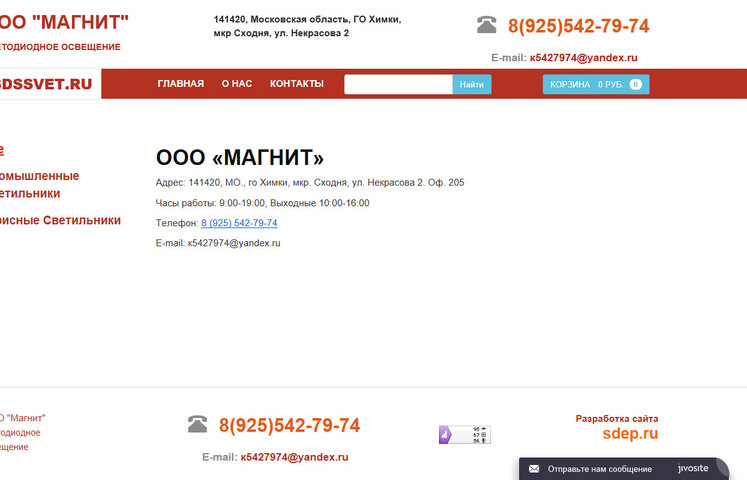Click the purple site statistics counter badge
Screen dimensions: 747x480
464,435
